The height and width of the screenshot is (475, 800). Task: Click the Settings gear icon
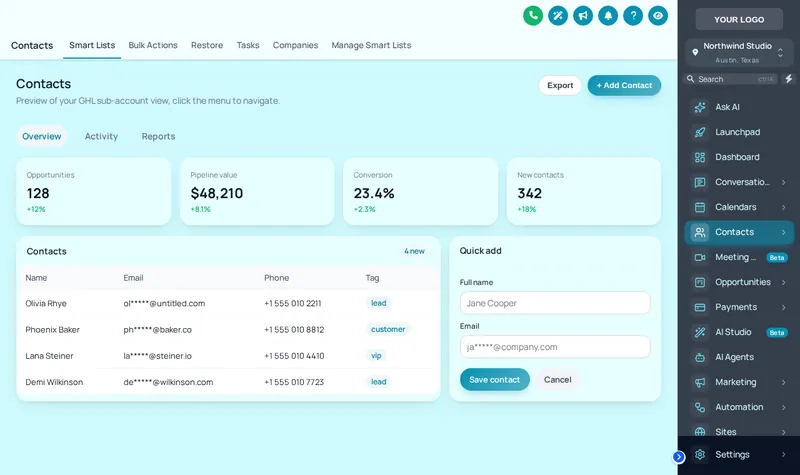[x=700, y=455]
